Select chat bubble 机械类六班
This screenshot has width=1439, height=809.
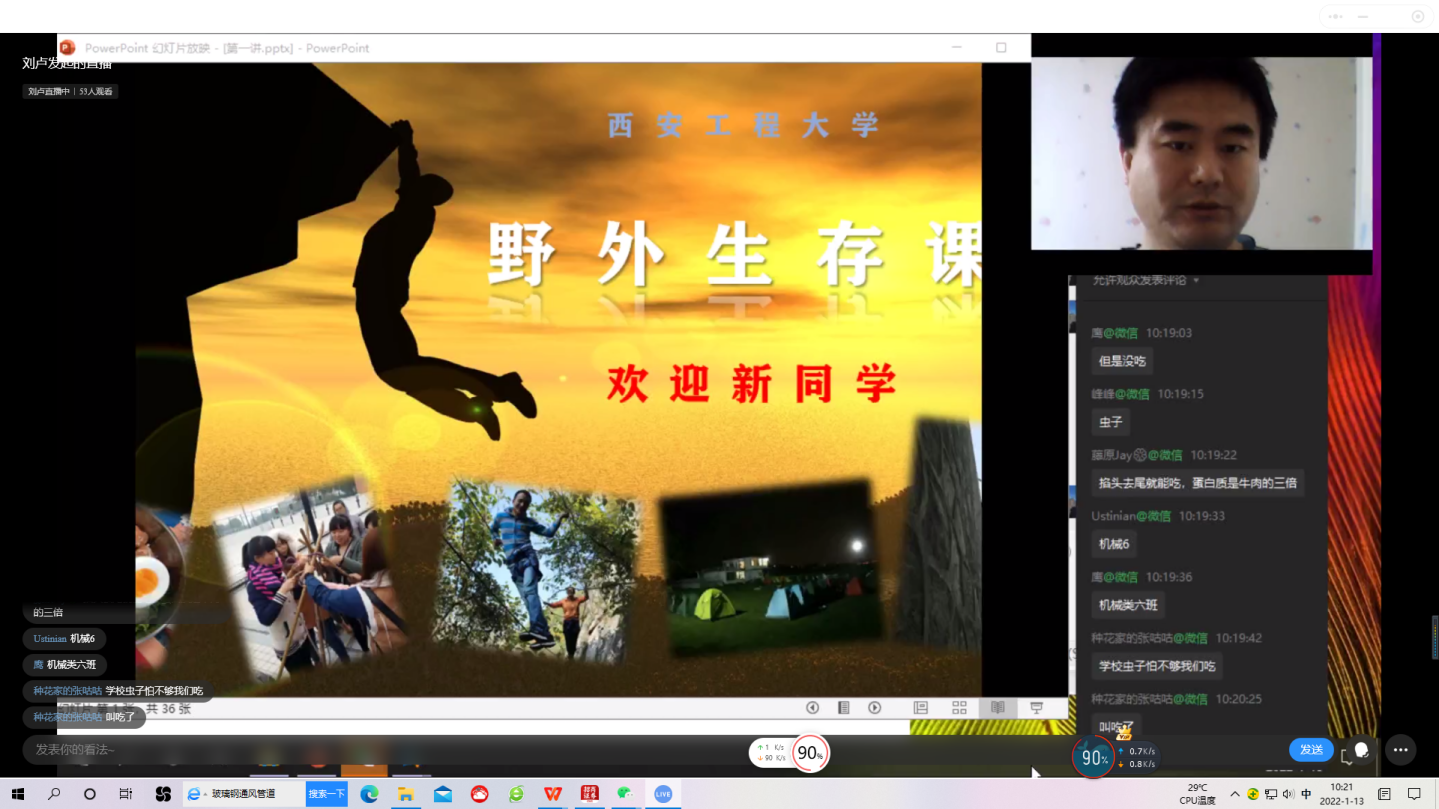(x=1128, y=605)
